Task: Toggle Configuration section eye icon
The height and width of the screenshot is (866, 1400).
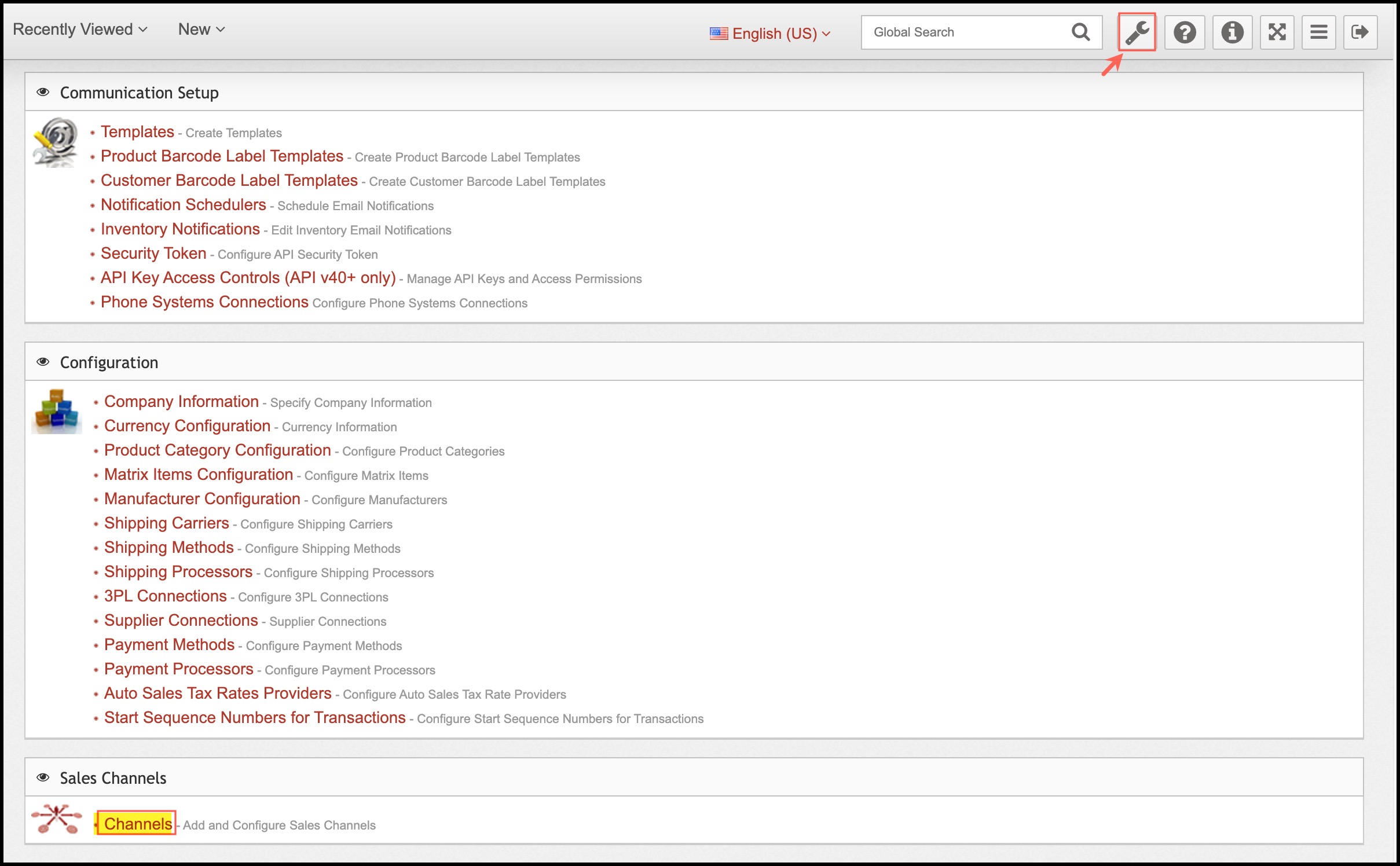Action: point(43,362)
